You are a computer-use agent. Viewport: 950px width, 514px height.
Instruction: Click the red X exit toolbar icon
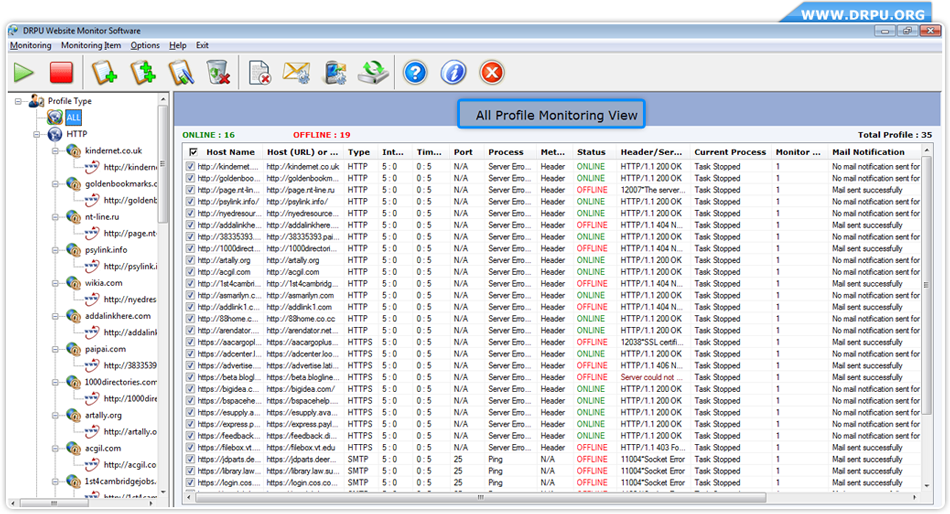(491, 73)
